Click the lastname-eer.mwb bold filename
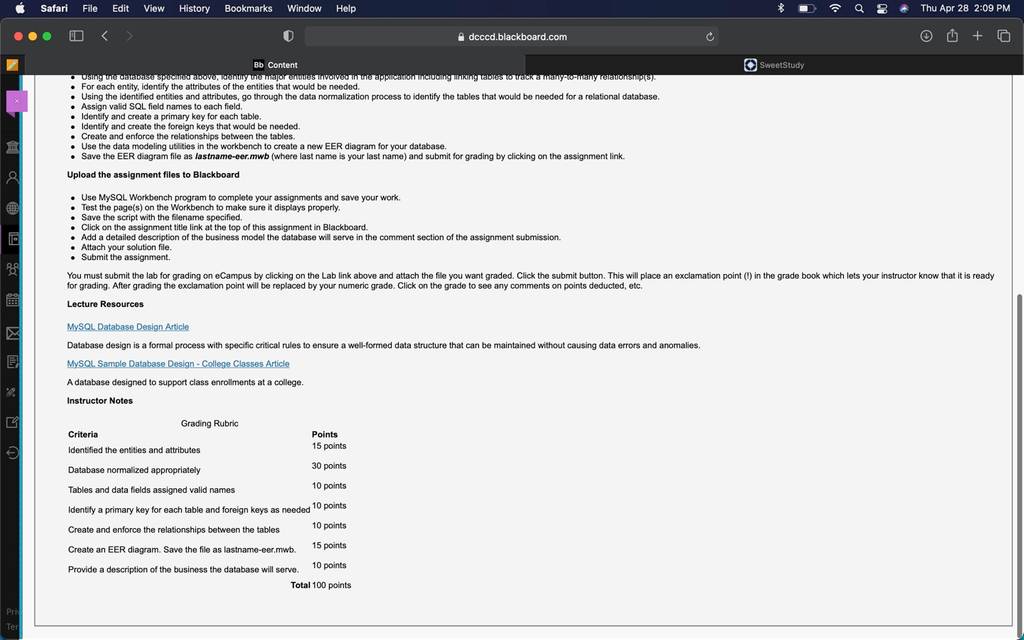Screen dimensions: 1024x640 click(232, 157)
